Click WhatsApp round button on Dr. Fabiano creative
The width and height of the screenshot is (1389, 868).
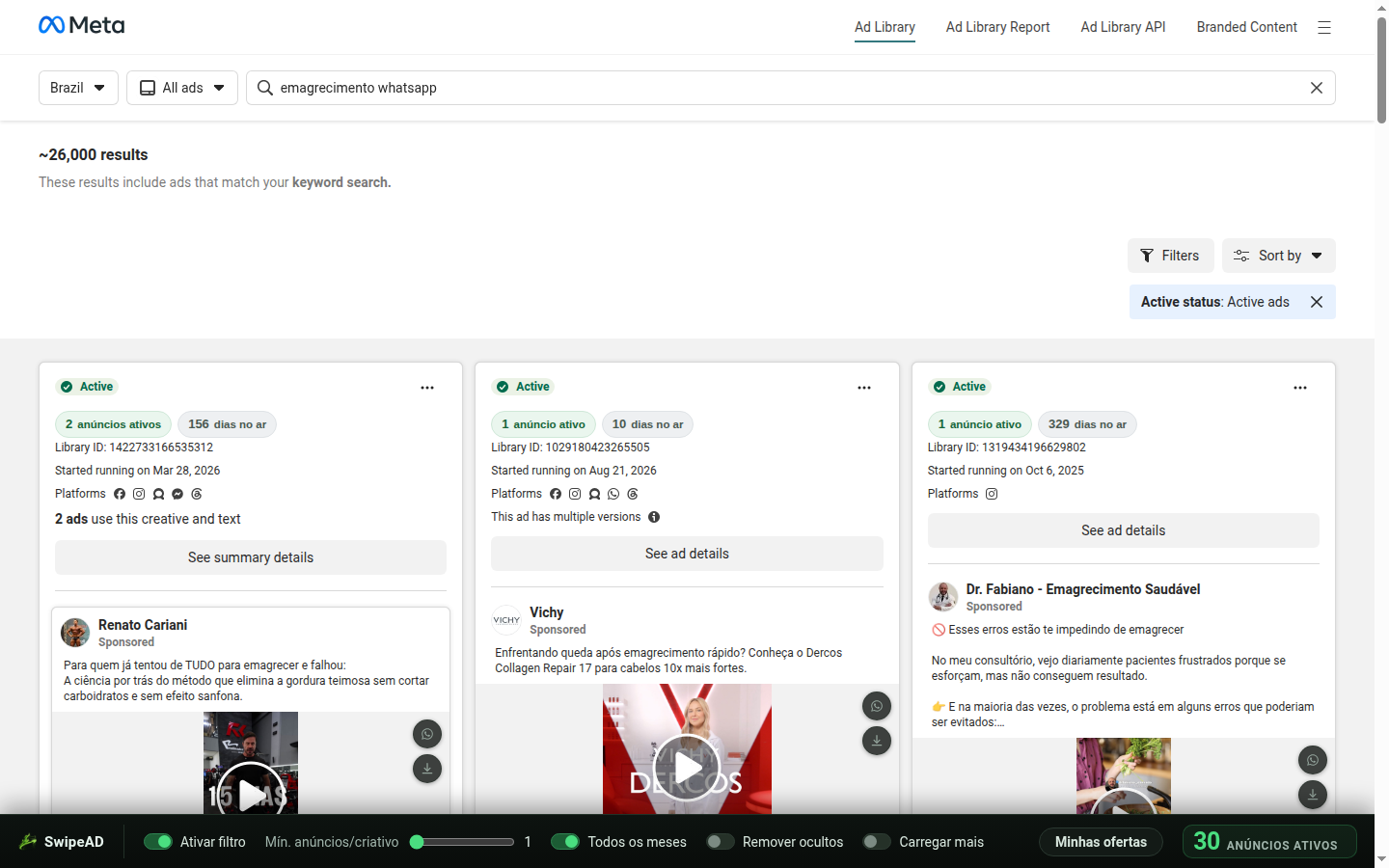pyautogui.click(x=1313, y=760)
